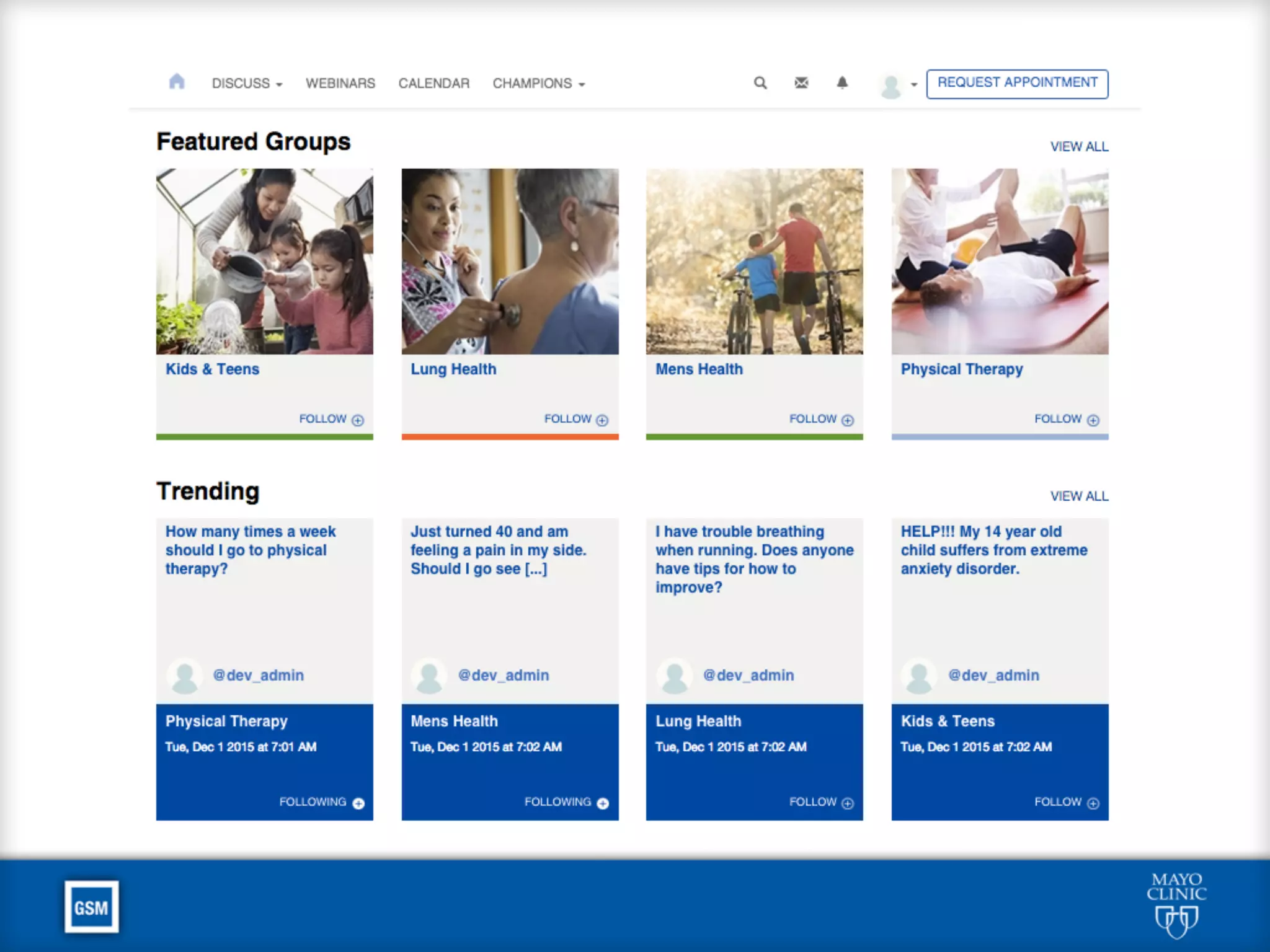The width and height of the screenshot is (1270, 952).
Task: Open the Mens Health group thumbnail image
Action: pyautogui.click(x=754, y=261)
